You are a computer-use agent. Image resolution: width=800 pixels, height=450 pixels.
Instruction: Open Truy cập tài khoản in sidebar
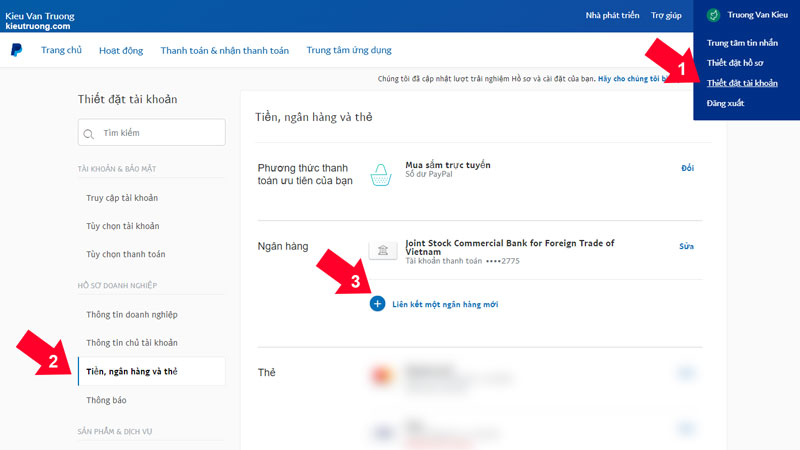point(122,198)
